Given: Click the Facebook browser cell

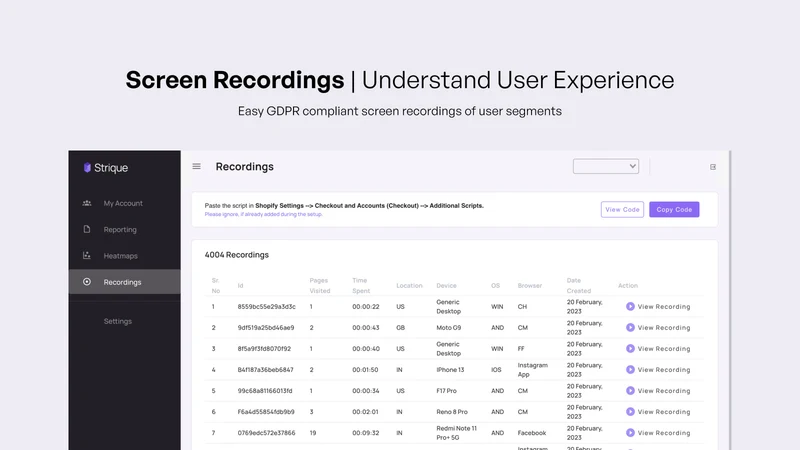Looking at the screenshot, I should [x=532, y=433].
